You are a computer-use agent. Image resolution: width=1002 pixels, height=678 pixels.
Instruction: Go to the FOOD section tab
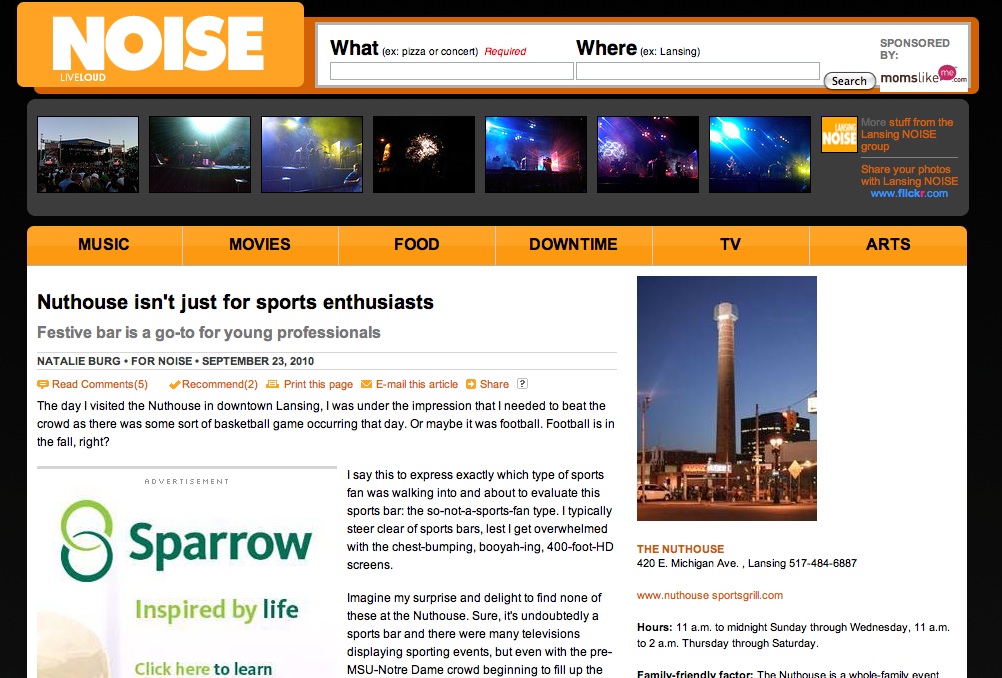point(417,244)
